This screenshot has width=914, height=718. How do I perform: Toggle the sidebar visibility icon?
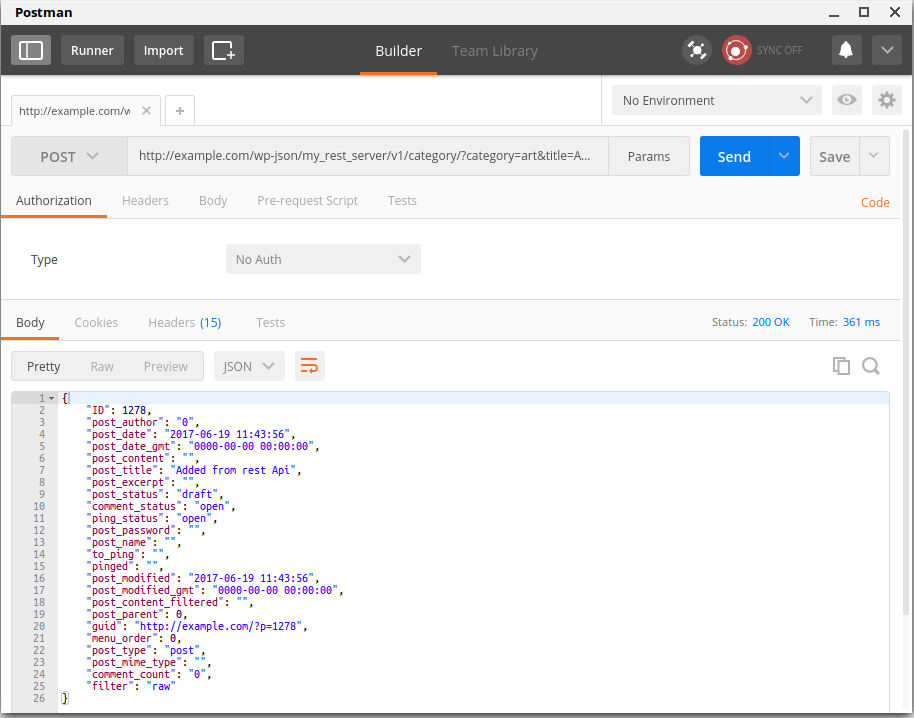click(x=30, y=49)
